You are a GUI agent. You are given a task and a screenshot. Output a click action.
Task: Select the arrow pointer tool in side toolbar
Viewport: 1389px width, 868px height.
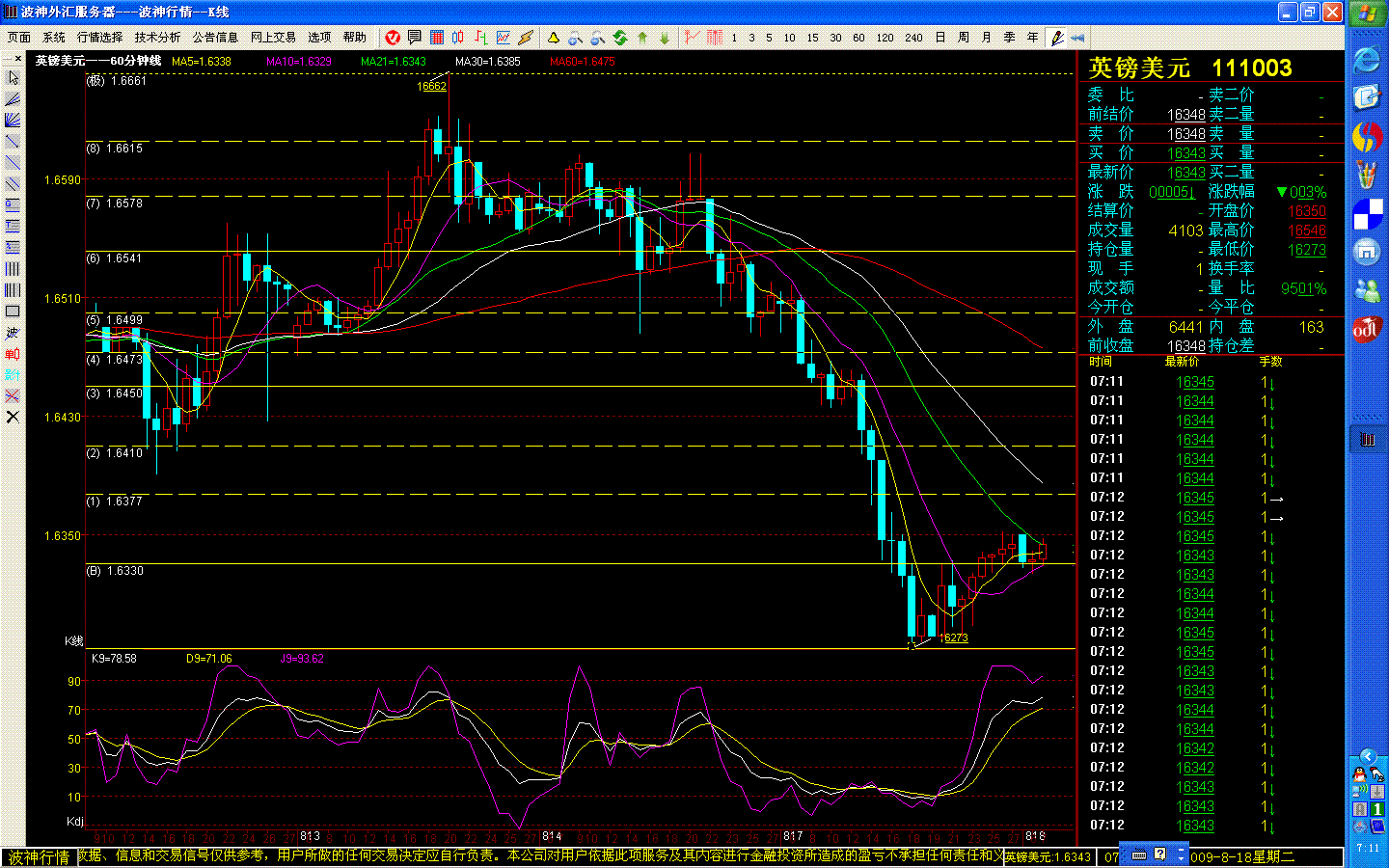pyautogui.click(x=13, y=78)
